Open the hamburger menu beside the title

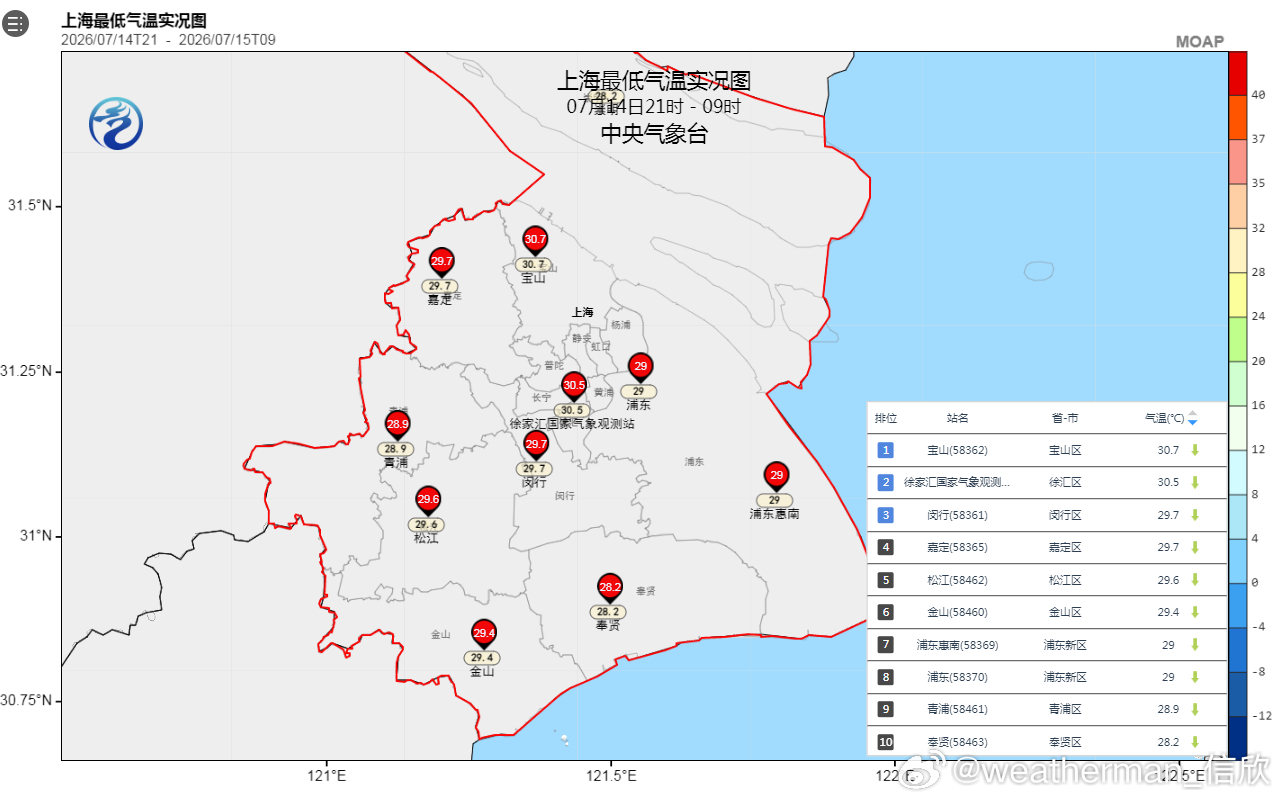pyautogui.click(x=16, y=24)
